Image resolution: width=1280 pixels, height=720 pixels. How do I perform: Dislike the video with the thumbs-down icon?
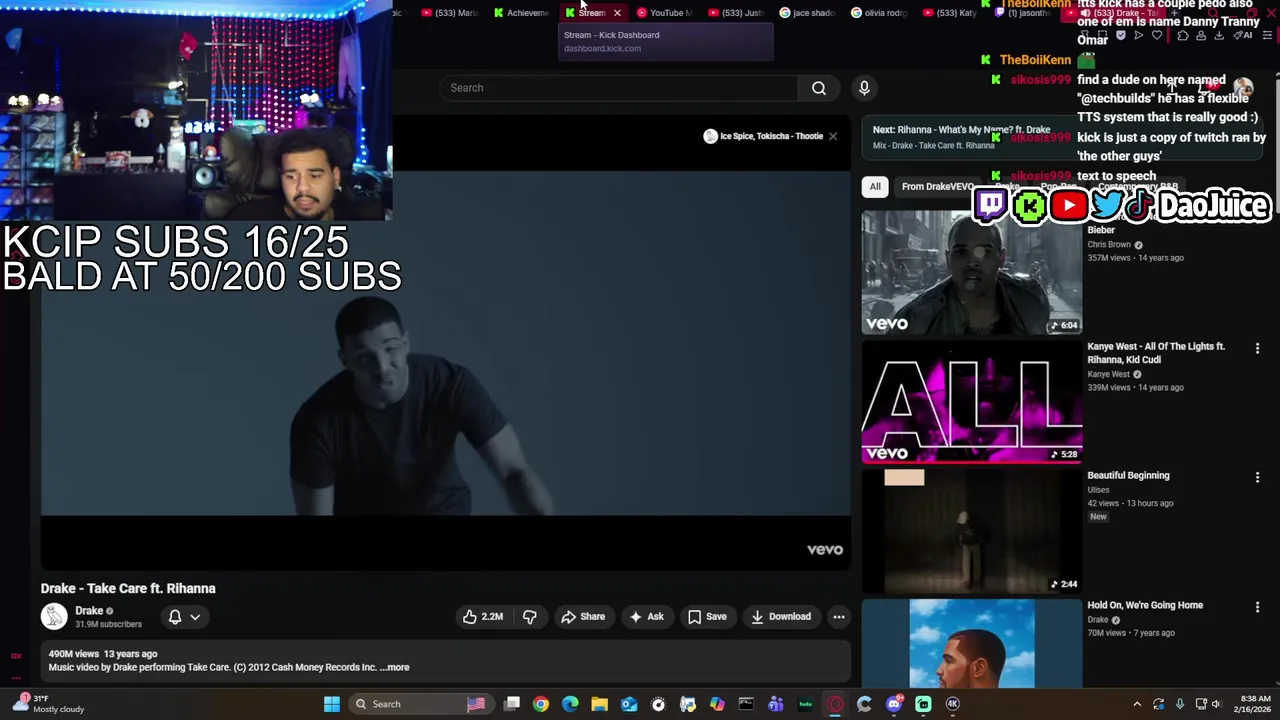[x=530, y=617]
